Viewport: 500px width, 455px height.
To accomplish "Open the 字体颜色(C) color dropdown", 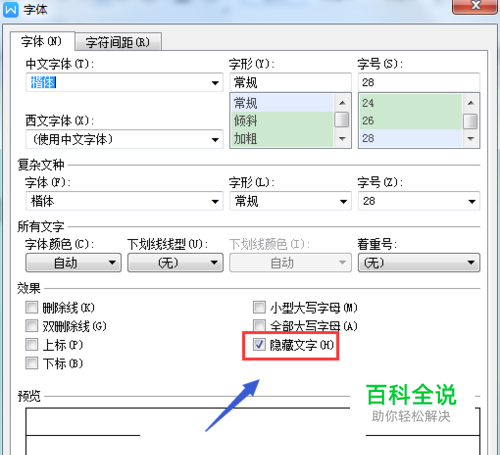I will [x=73, y=263].
